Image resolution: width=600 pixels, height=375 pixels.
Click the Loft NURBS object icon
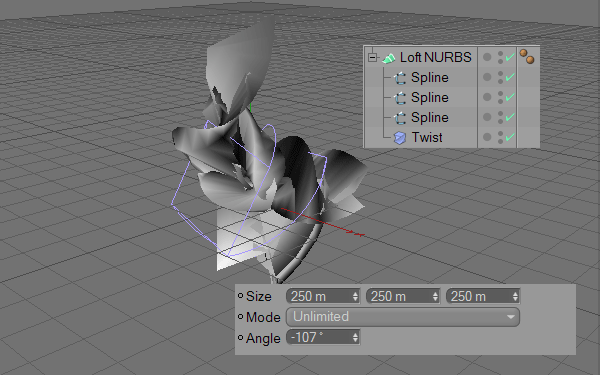(389, 58)
